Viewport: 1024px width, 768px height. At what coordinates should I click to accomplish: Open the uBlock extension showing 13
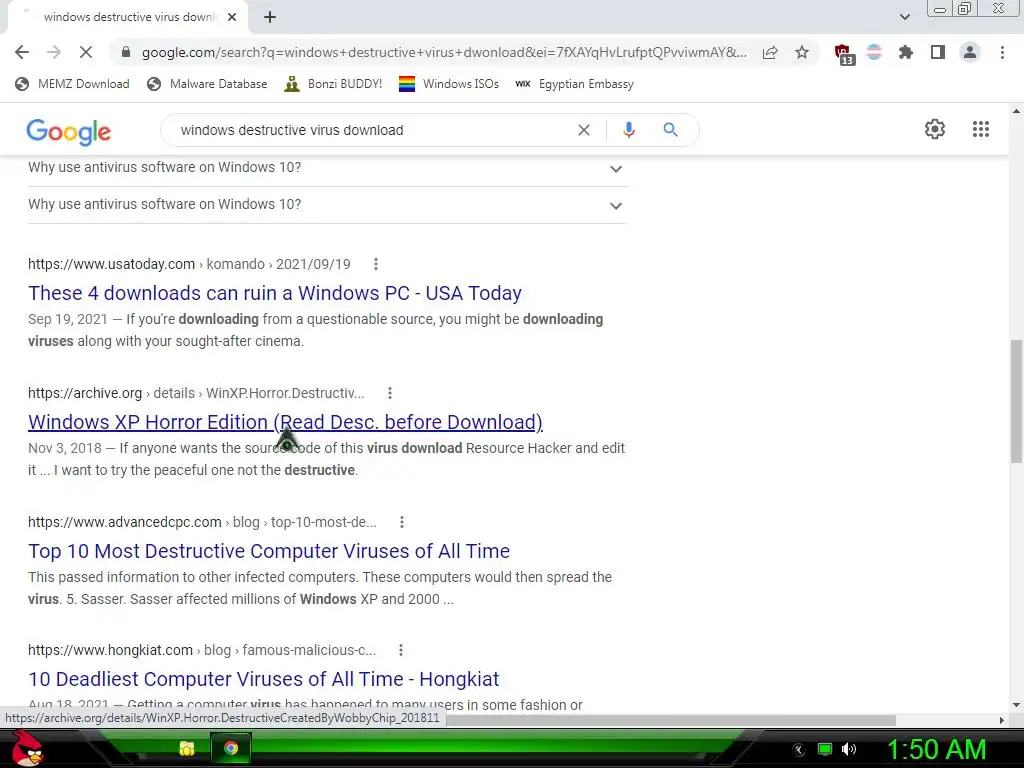(x=843, y=54)
